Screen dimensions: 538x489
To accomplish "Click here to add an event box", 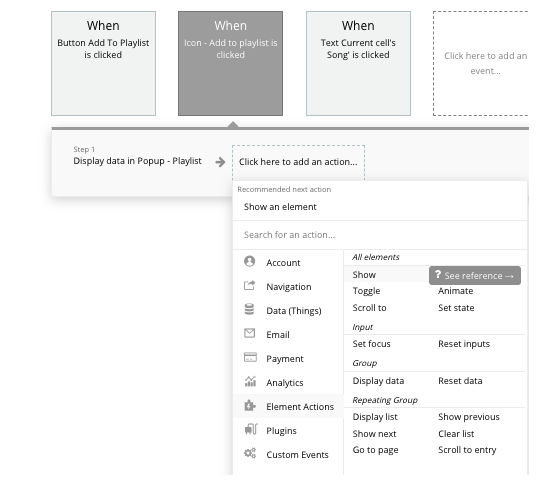I will (x=481, y=63).
